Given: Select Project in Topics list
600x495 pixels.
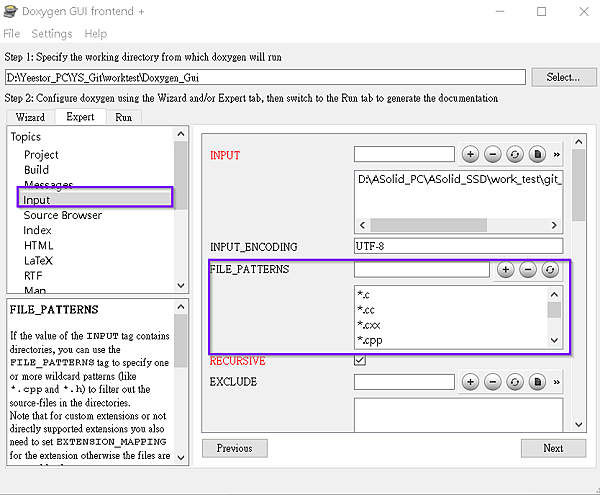Looking at the screenshot, I should point(41,155).
